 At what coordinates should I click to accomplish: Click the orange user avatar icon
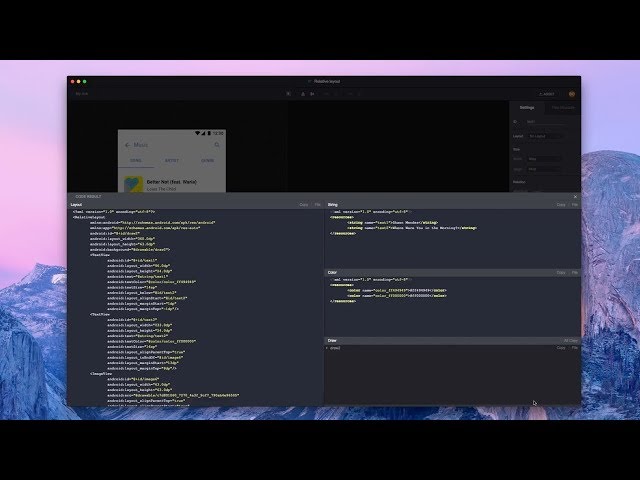(x=573, y=93)
